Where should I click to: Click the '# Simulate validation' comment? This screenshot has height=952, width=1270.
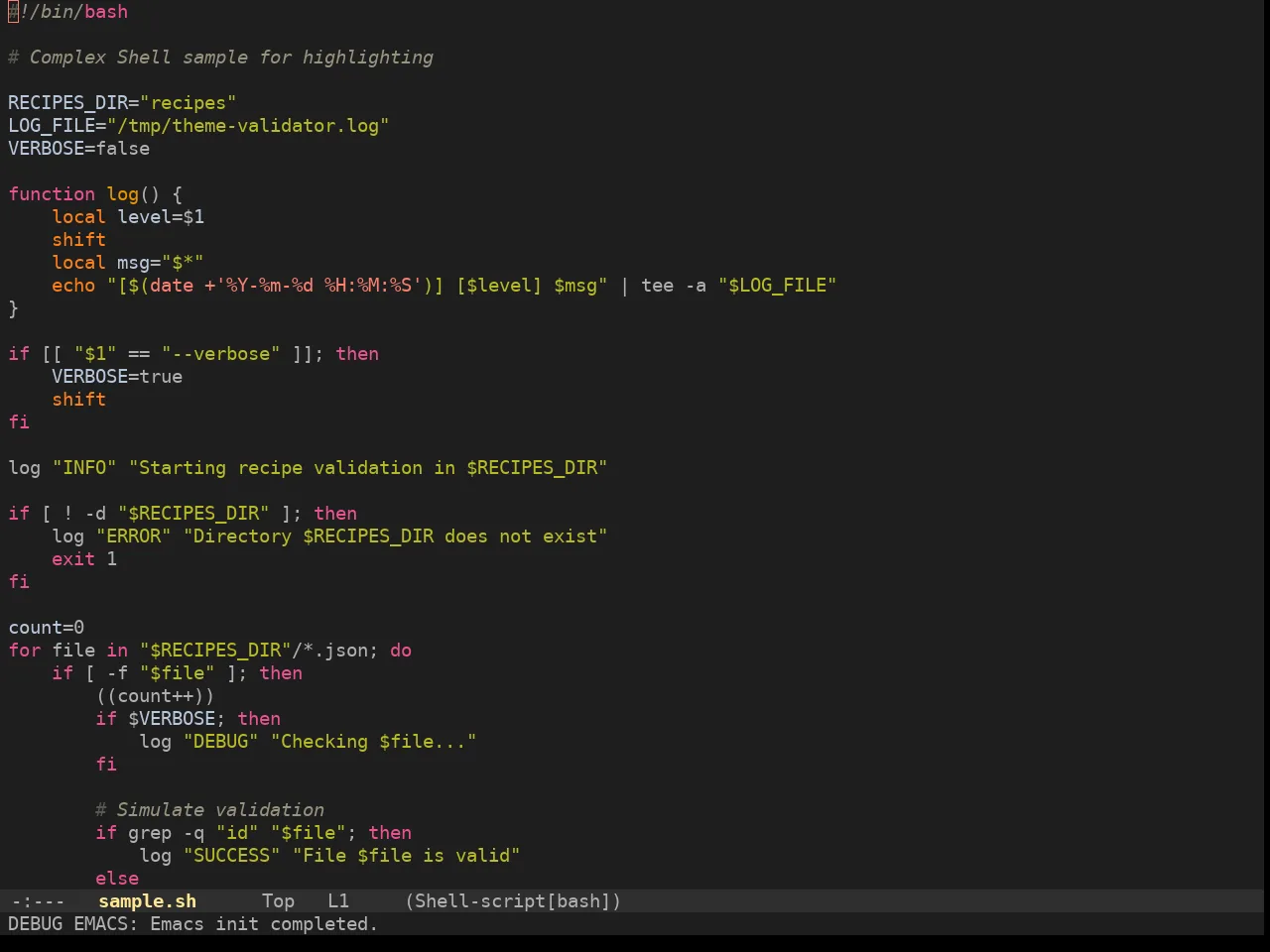click(x=210, y=810)
